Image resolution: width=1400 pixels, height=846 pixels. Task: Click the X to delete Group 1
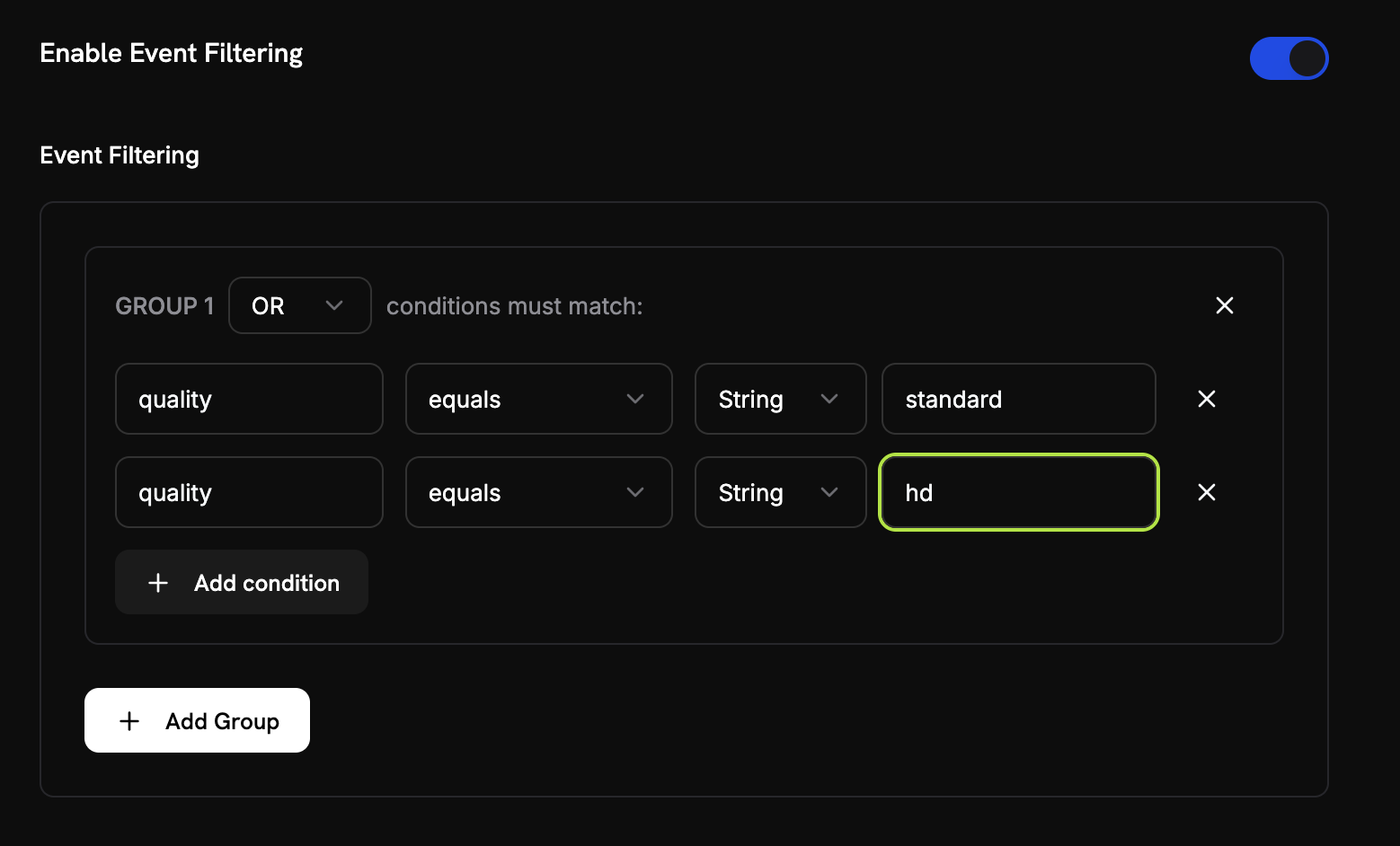coord(1225,305)
